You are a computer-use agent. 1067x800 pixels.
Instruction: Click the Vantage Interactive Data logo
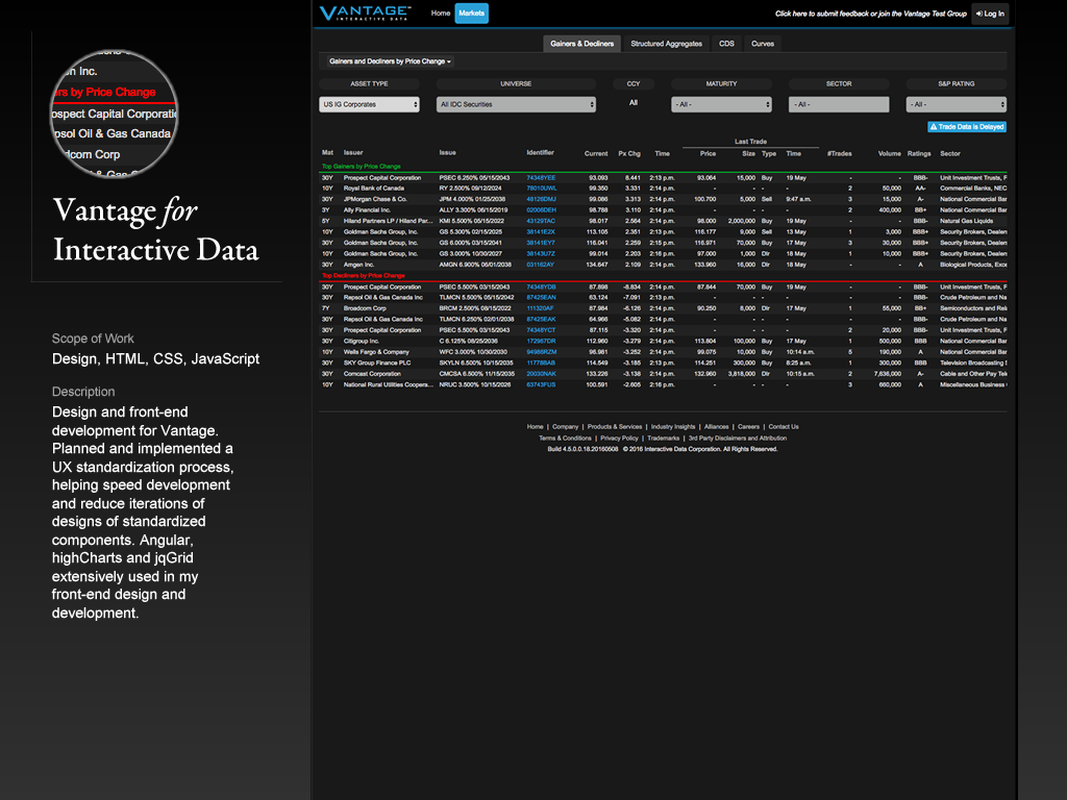pos(365,13)
